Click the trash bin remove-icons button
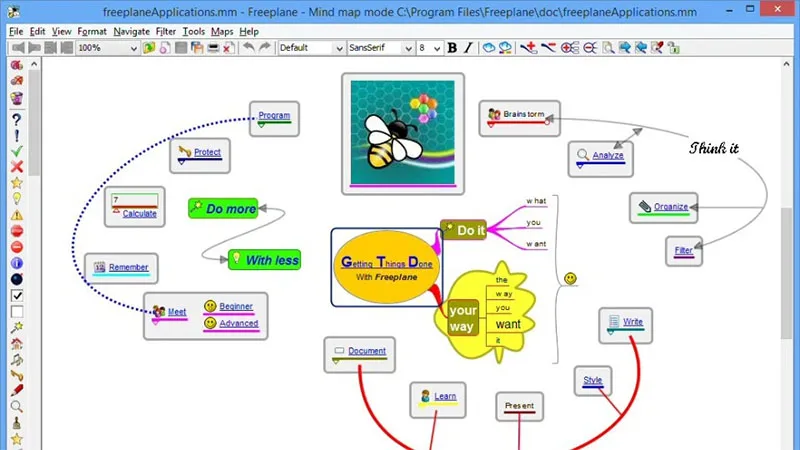 (x=16, y=97)
